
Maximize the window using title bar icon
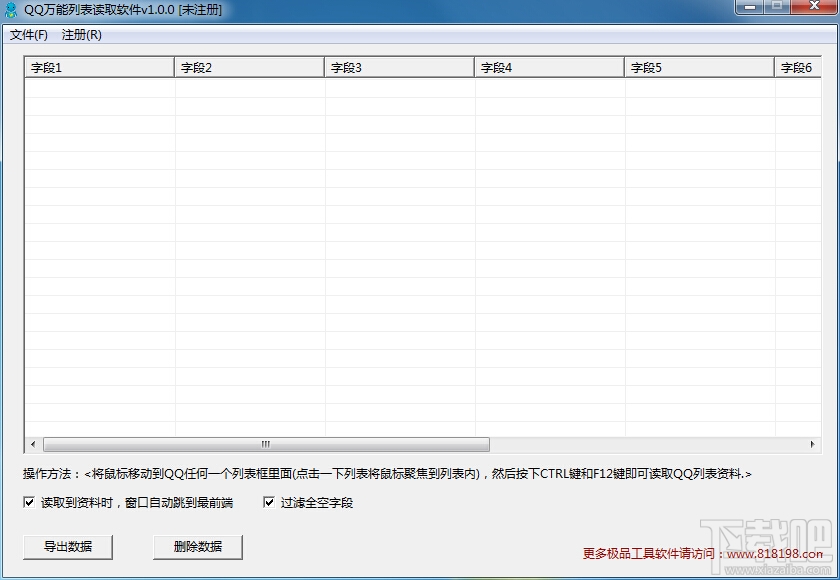[777, 6]
